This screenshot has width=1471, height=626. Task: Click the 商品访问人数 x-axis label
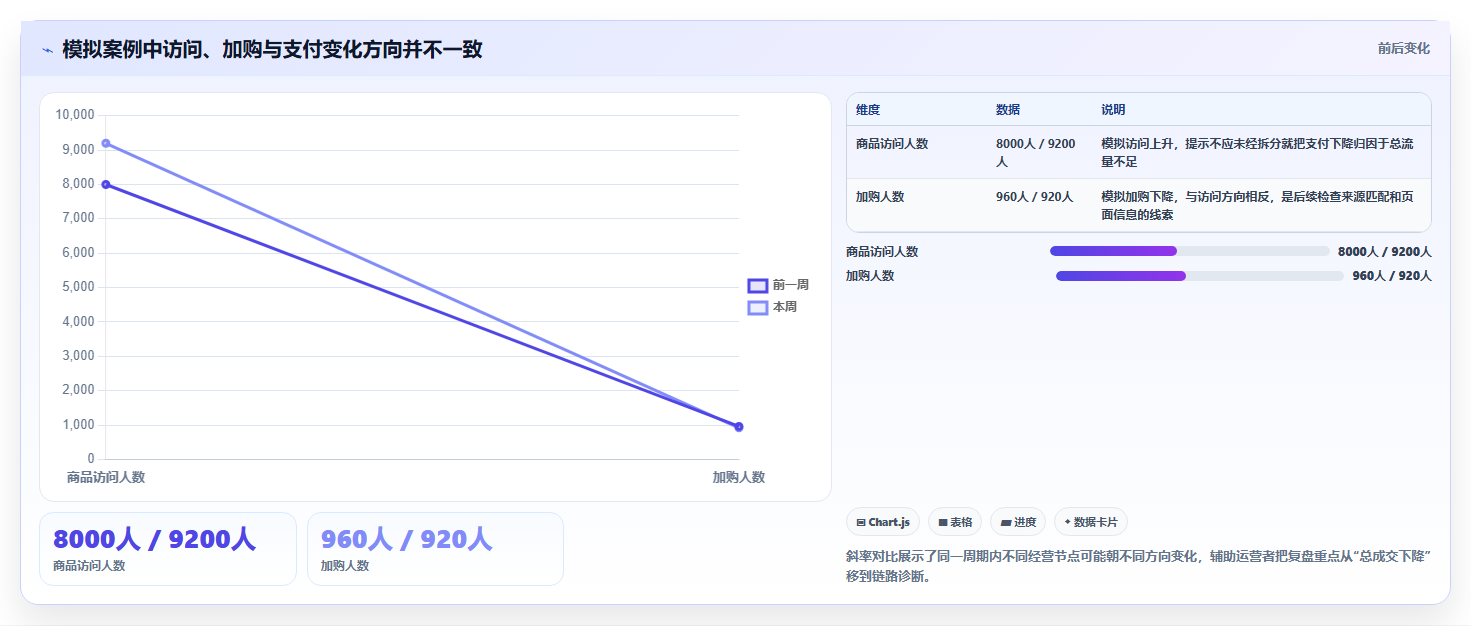(x=106, y=478)
